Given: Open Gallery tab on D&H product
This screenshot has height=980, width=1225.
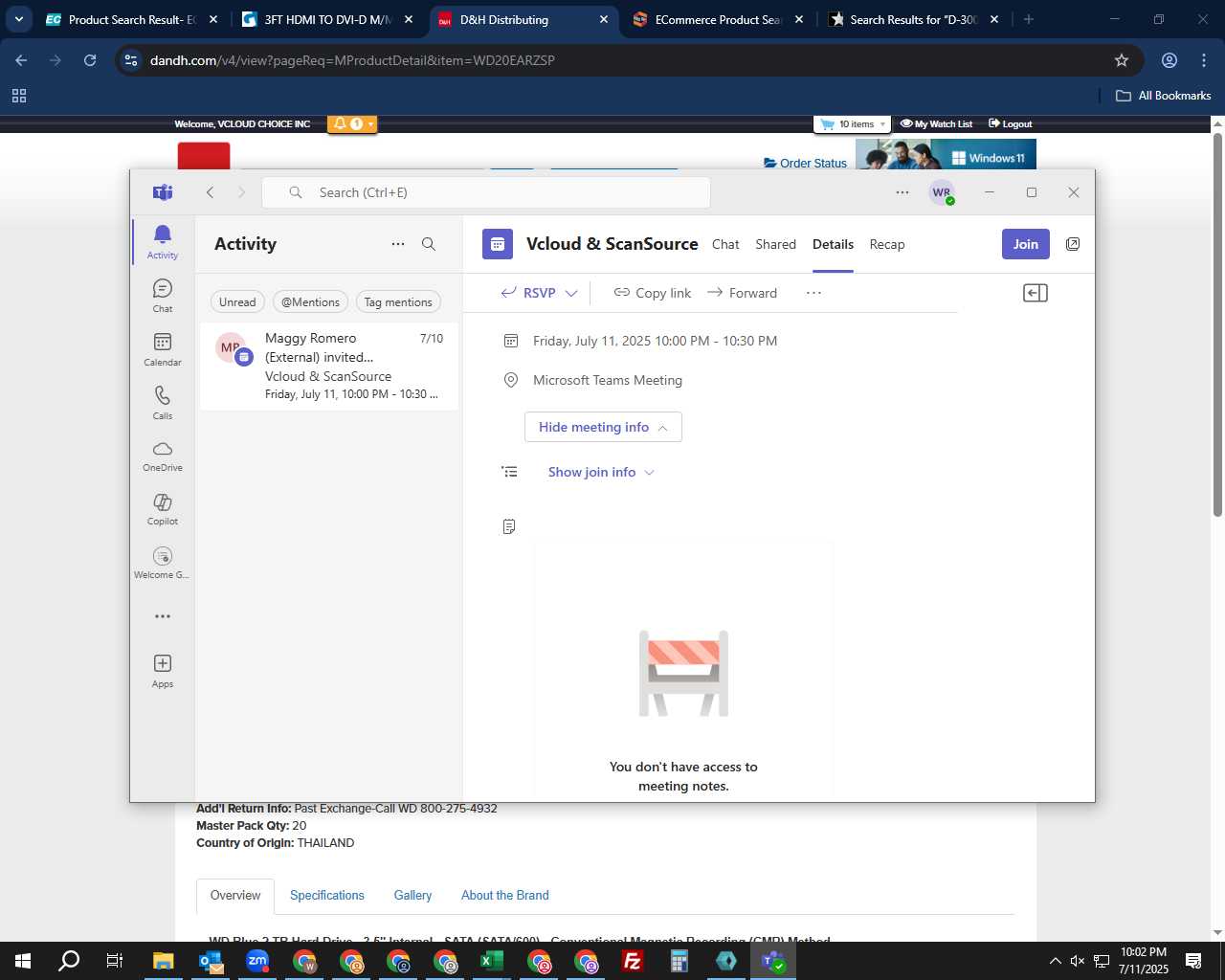Looking at the screenshot, I should pos(412,896).
